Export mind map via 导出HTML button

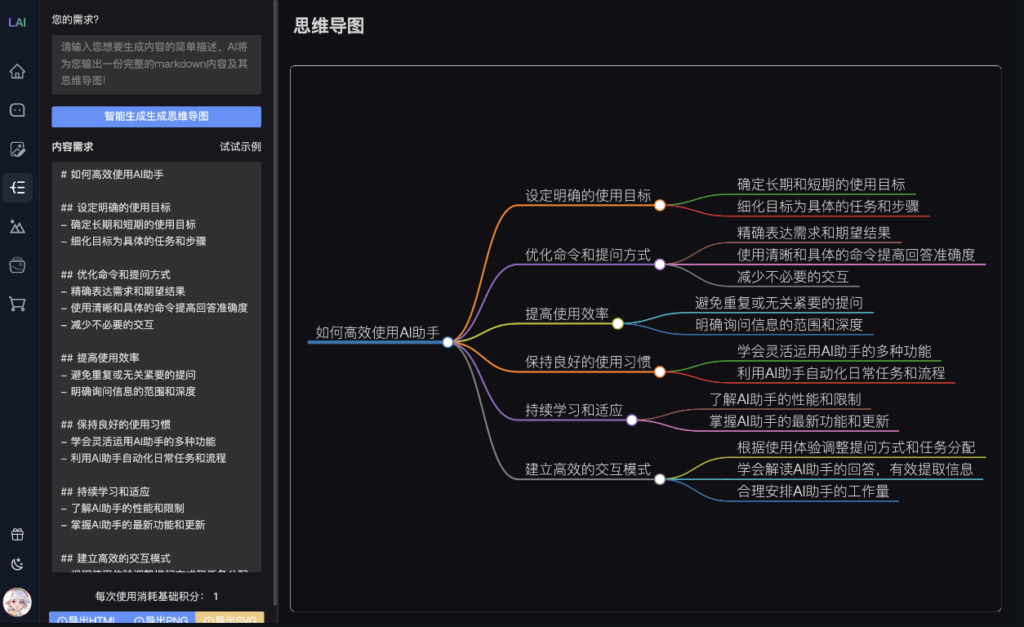click(85, 620)
